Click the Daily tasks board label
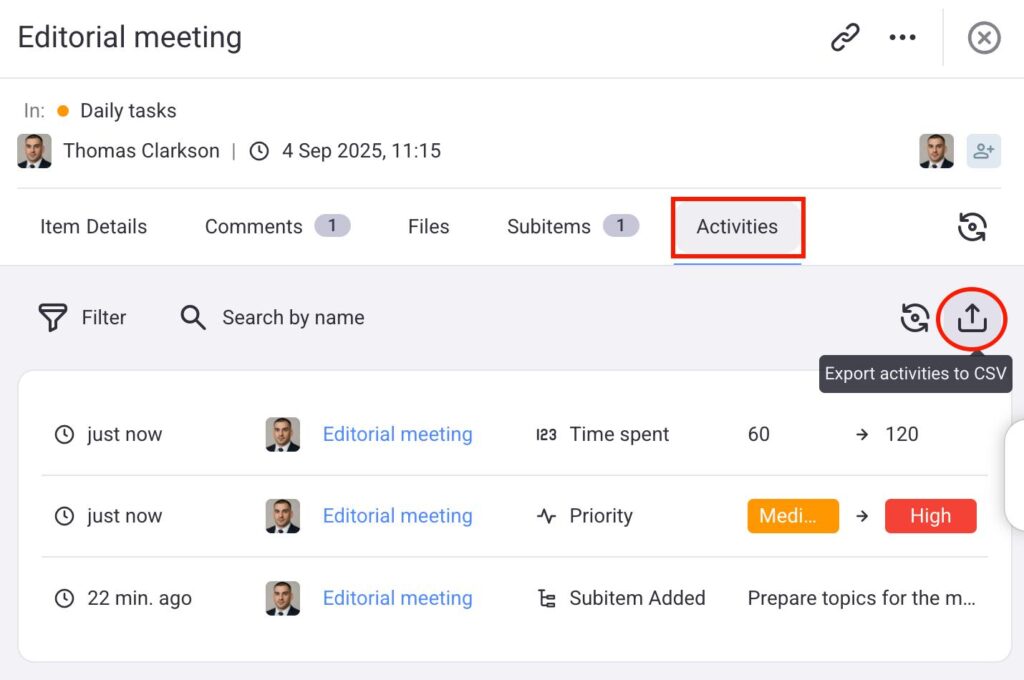 (128, 111)
